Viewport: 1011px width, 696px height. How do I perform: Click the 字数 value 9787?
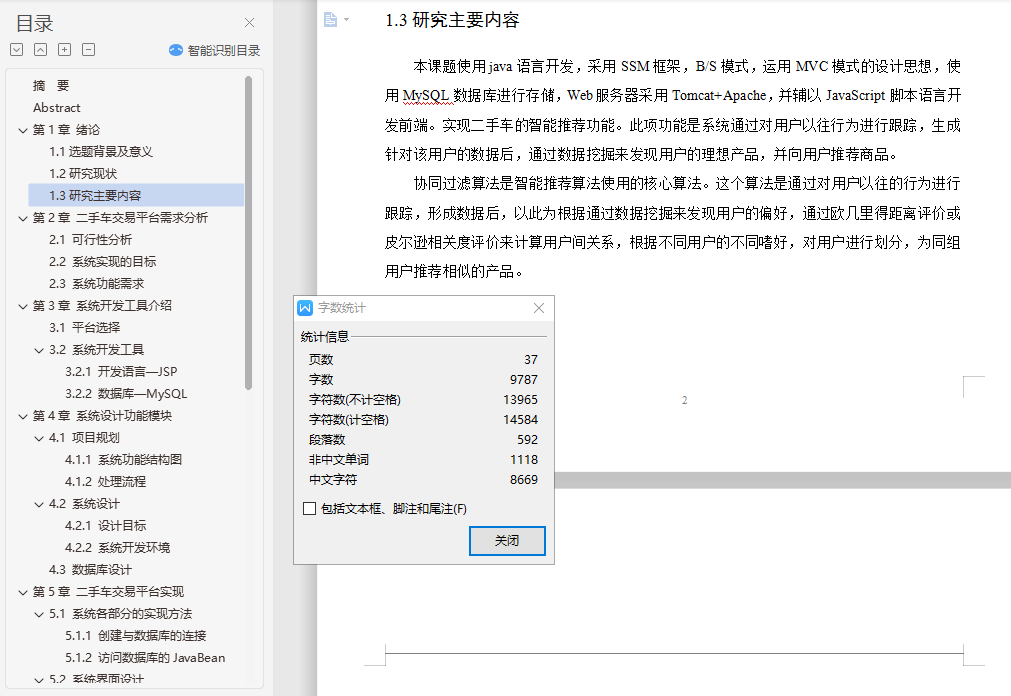click(524, 380)
